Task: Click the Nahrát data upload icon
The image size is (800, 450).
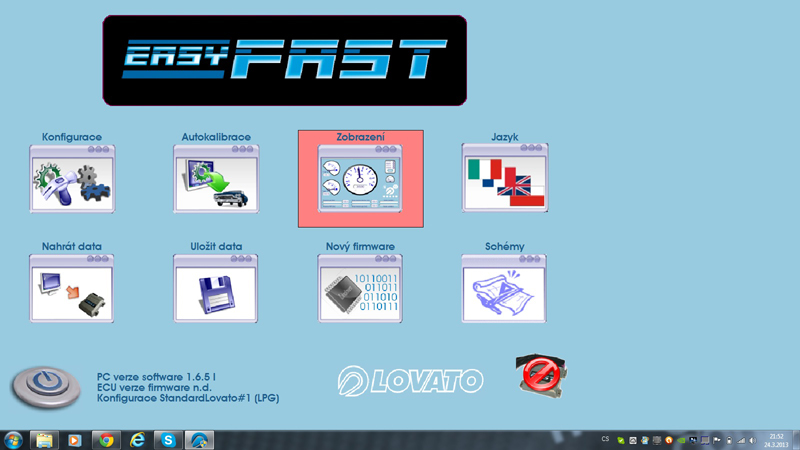Action: click(71, 289)
